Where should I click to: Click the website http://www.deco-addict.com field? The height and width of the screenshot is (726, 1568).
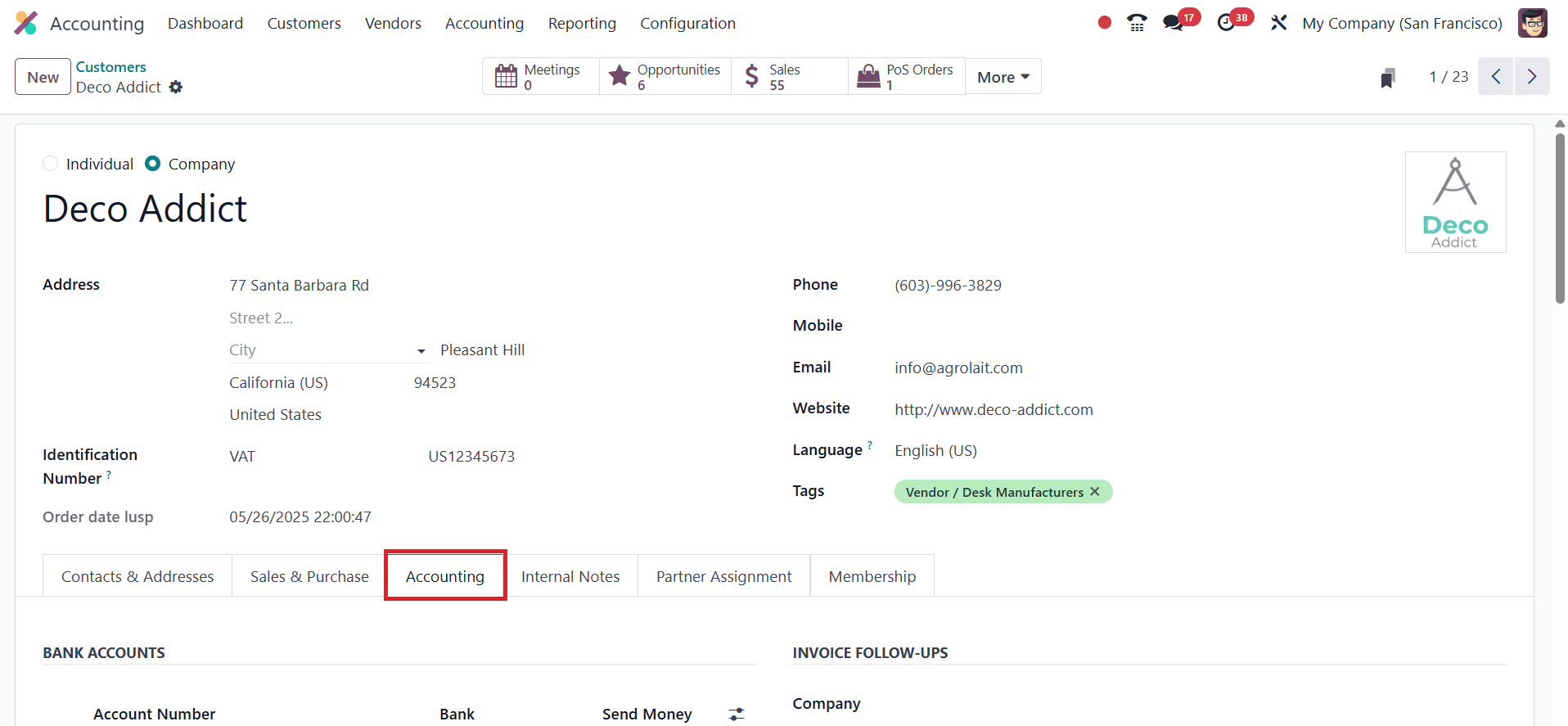tap(994, 410)
